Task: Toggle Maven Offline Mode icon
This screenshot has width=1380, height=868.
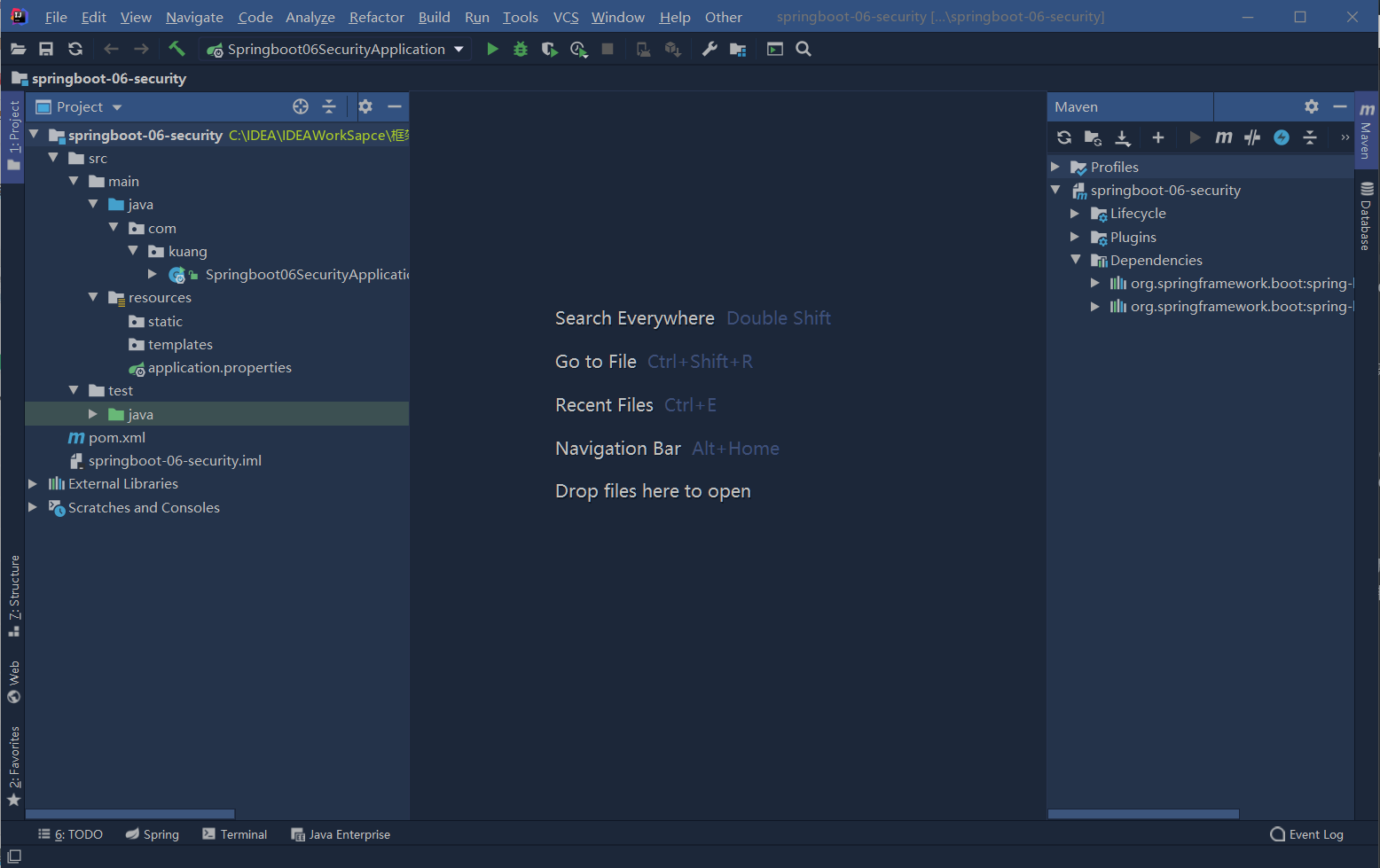Action: 1252,137
